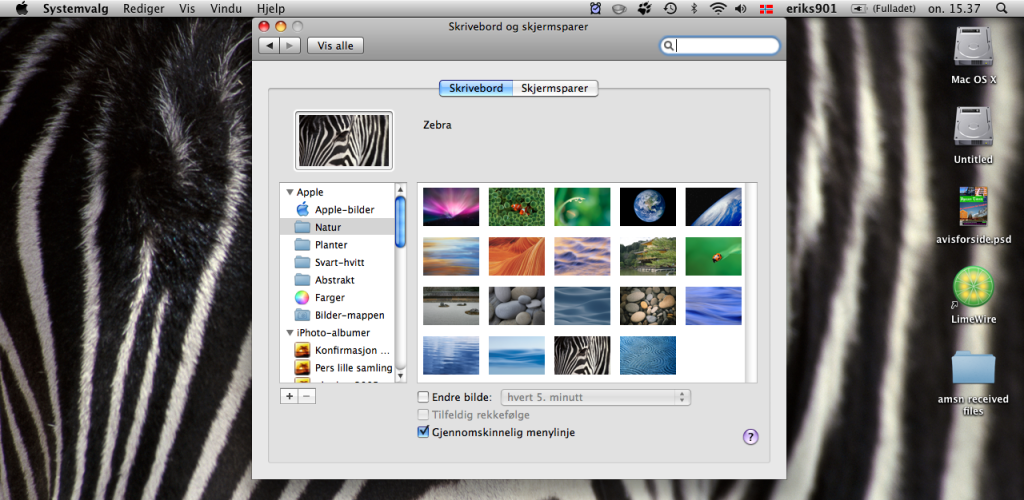Viewport: 1024px width, 500px height.
Task: Click the Wi-Fi status icon
Action: [x=718, y=8]
